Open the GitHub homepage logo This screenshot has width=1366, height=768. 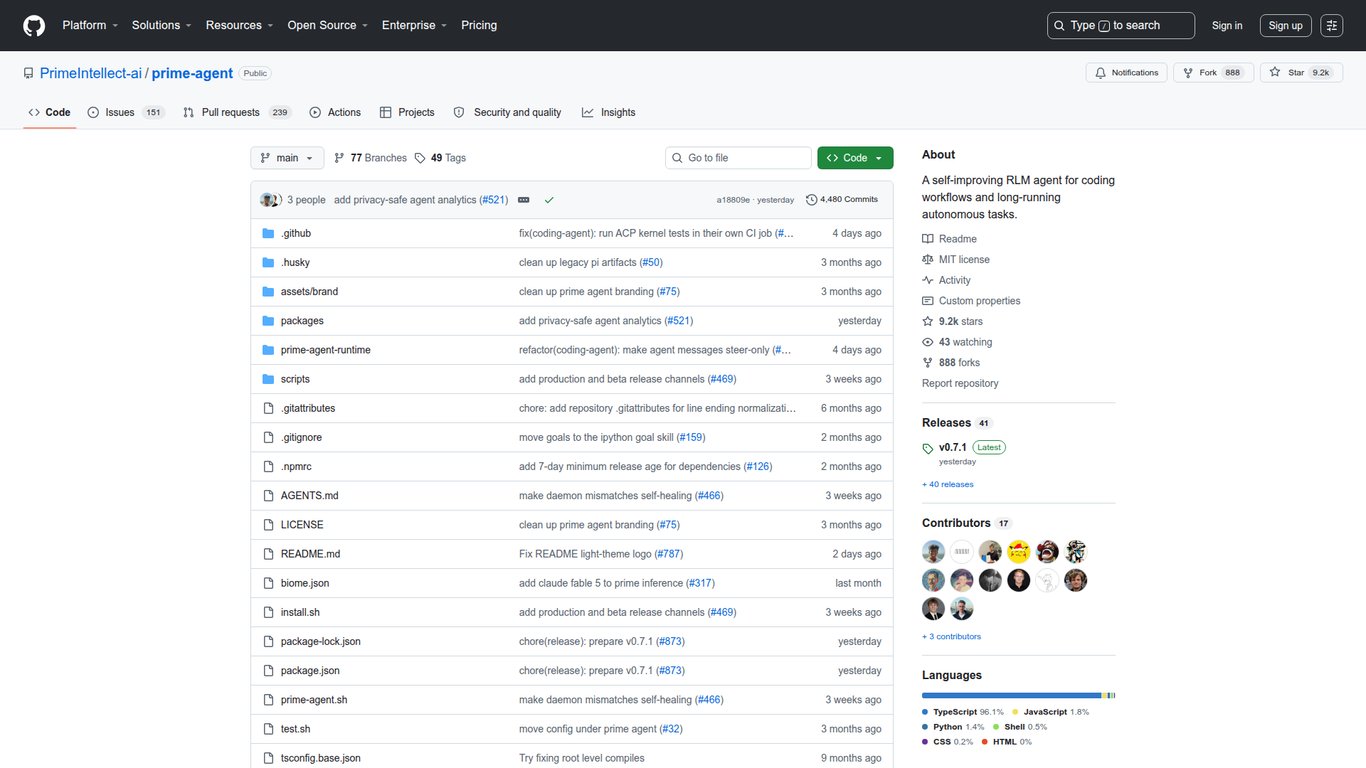34,25
